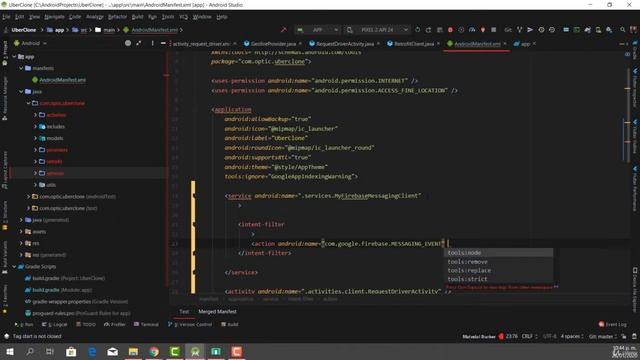Image resolution: width=640 pixels, height=360 pixels.
Task: Click the red debug bug icon
Action: click(450, 30)
